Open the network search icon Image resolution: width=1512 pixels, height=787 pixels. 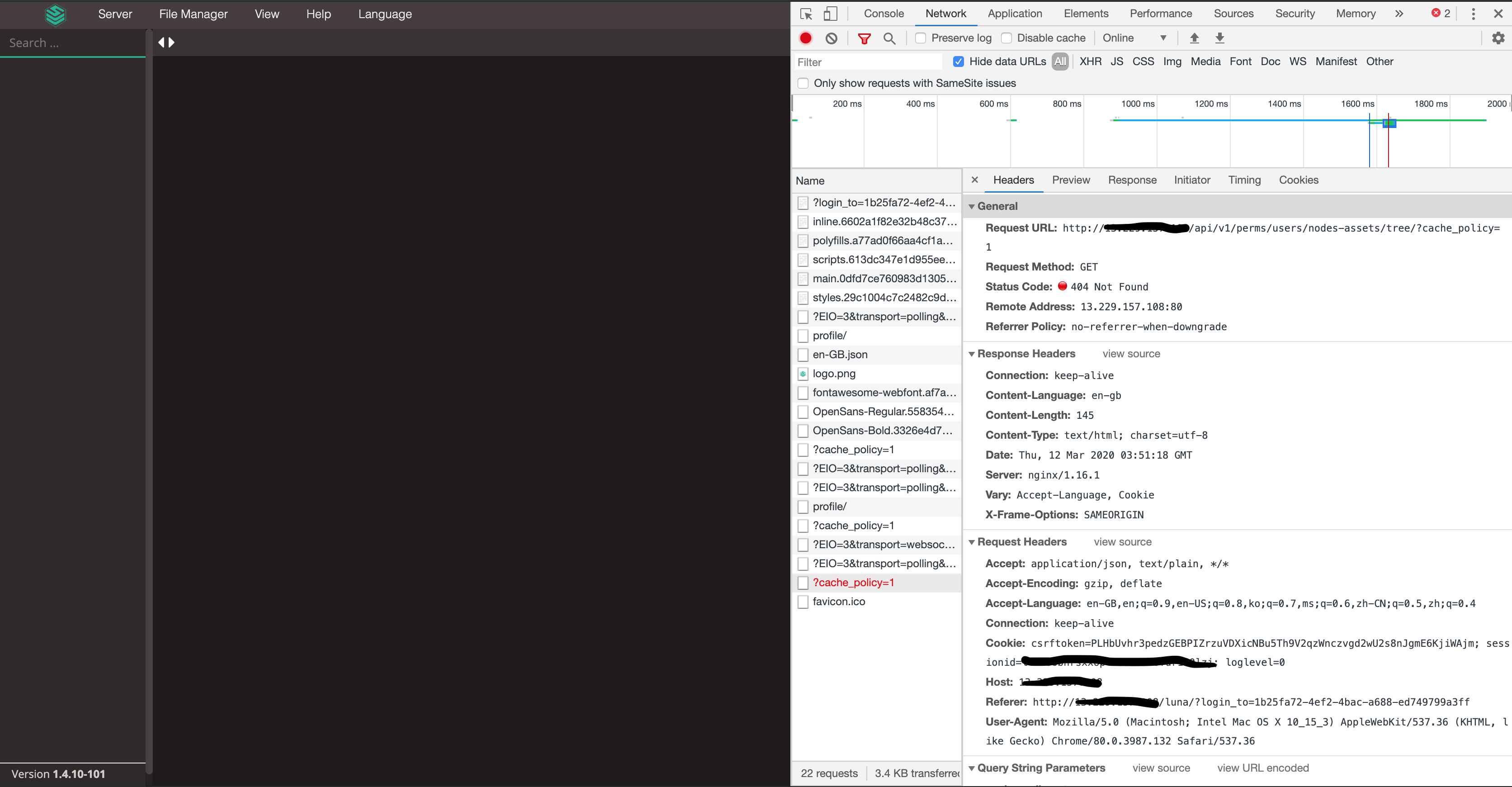[889, 38]
